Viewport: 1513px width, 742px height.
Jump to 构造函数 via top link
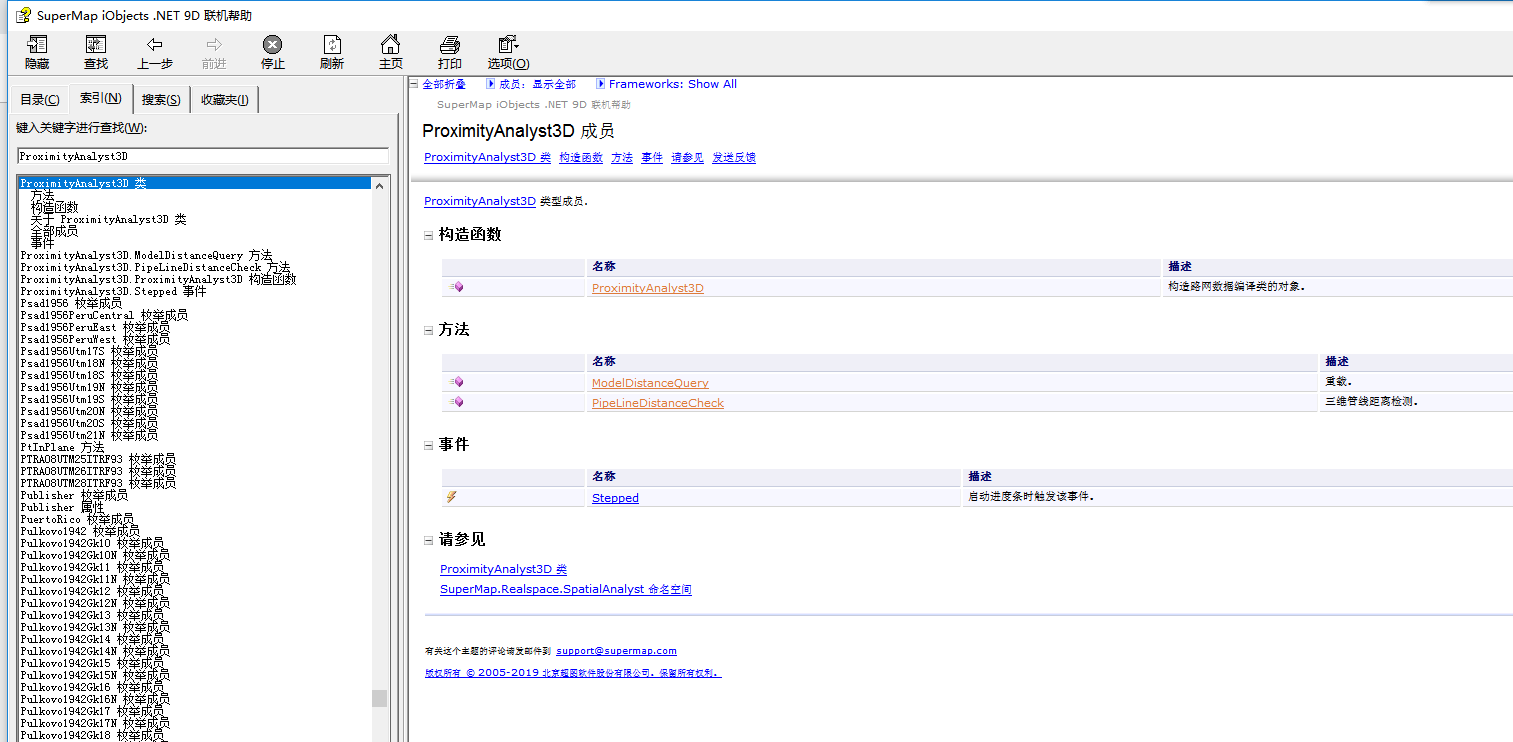pyautogui.click(x=581, y=157)
